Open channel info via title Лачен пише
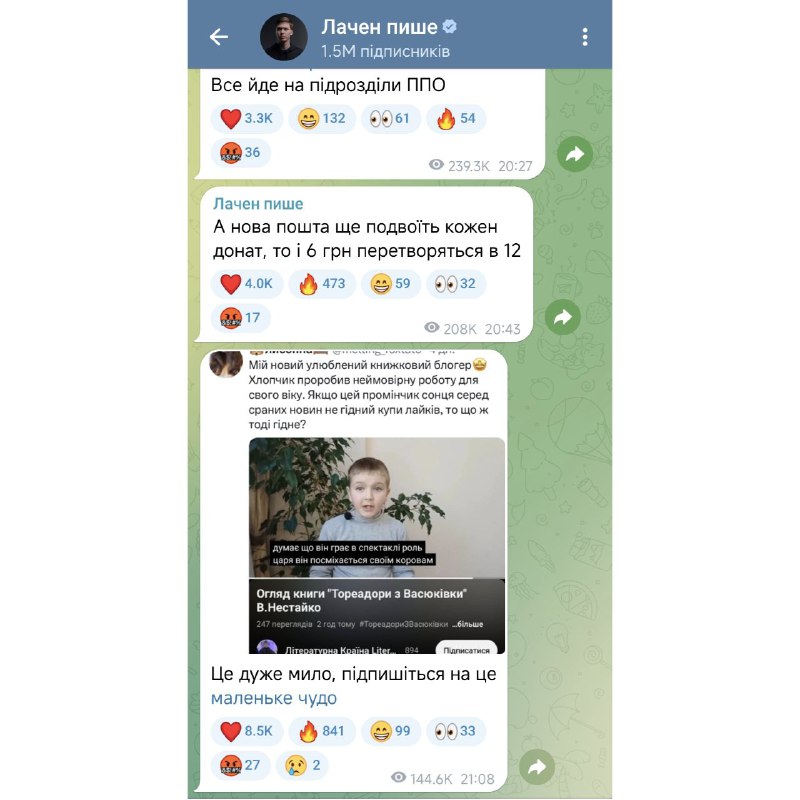This screenshot has width=800, height=800. pos(379,27)
